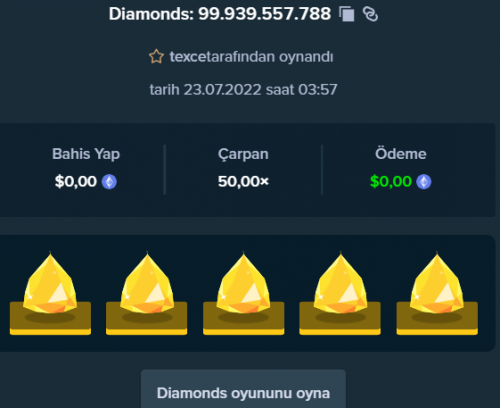
Task: Click the Ethereum icon under Ödeme
Action: coord(424,182)
